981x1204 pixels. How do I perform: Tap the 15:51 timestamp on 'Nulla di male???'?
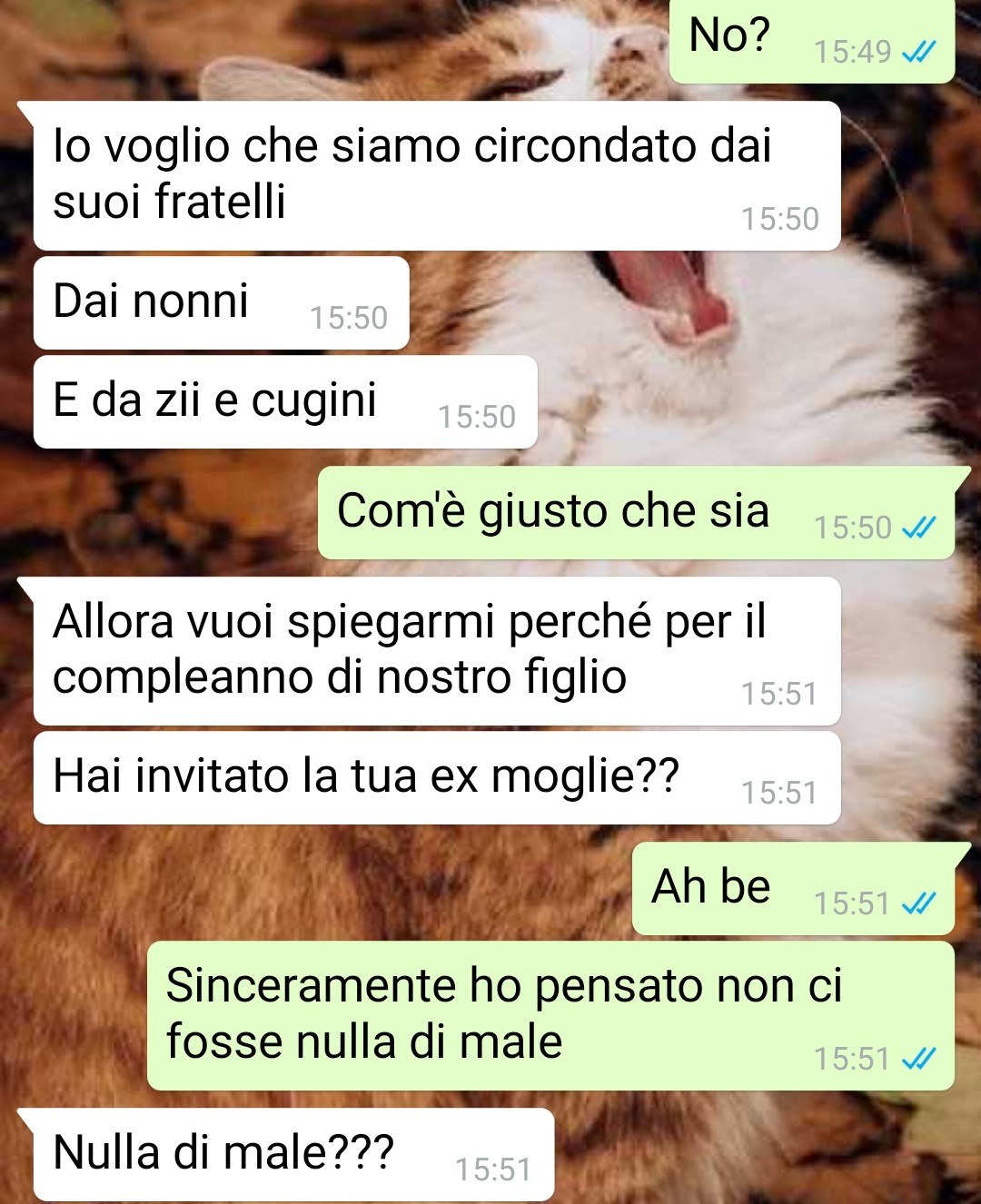tap(493, 1169)
